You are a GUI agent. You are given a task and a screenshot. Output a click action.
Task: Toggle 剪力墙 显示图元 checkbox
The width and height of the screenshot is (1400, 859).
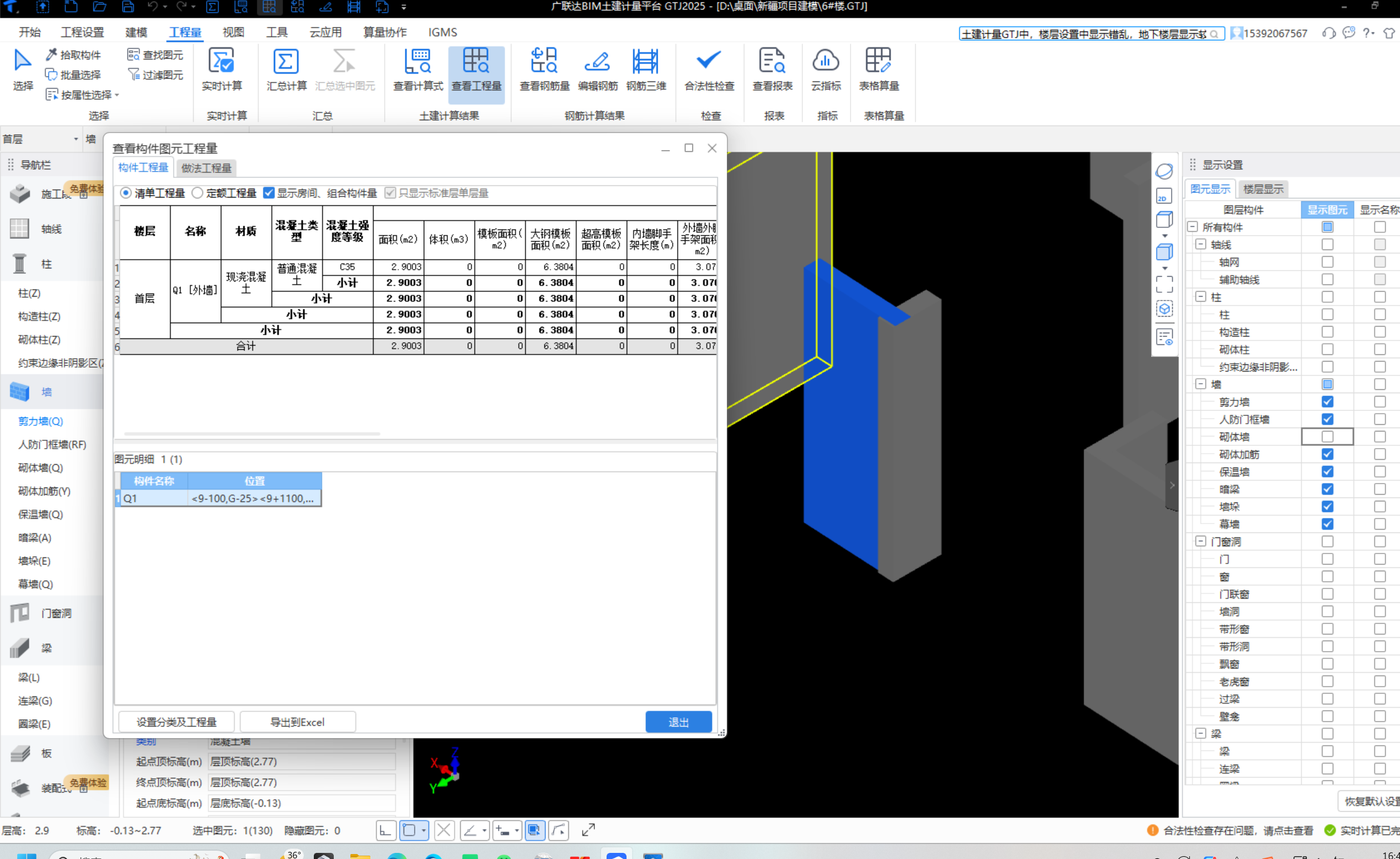click(1327, 401)
